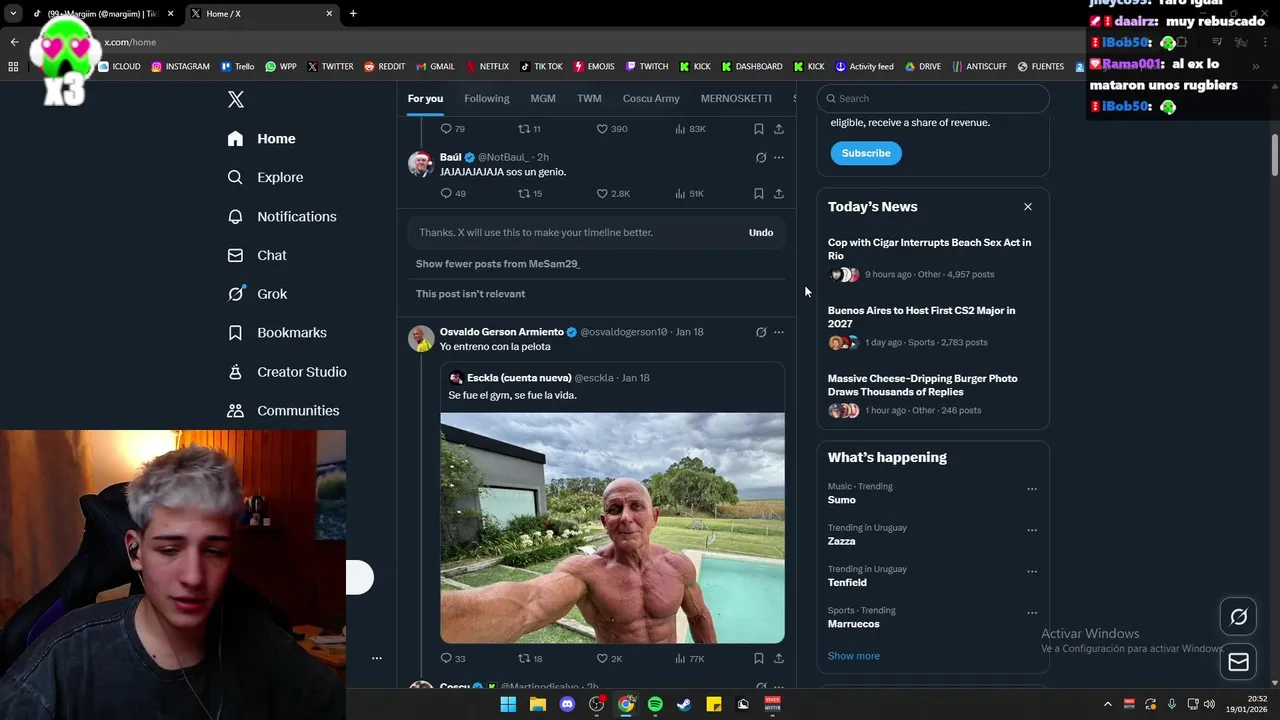Open Spotify from the taskbar
This screenshot has height=720, width=1280.
[x=655, y=704]
